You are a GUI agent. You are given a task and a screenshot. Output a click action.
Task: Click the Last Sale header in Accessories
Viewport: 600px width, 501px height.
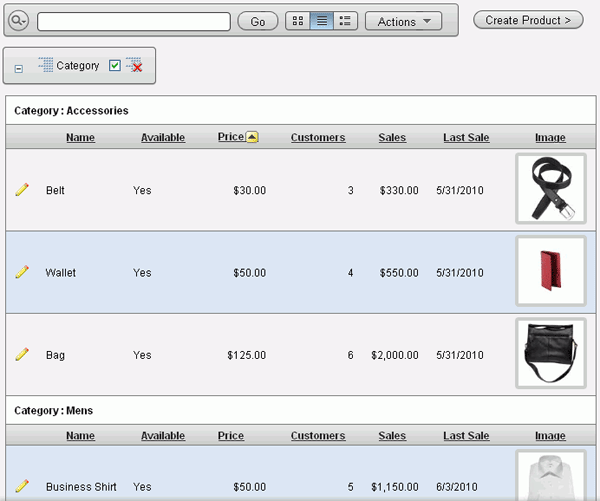(x=466, y=137)
